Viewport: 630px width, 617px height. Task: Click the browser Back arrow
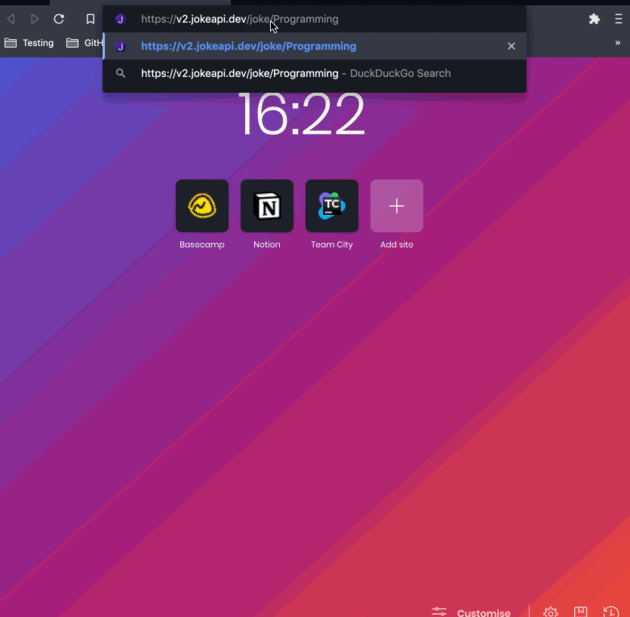click(x=11, y=19)
